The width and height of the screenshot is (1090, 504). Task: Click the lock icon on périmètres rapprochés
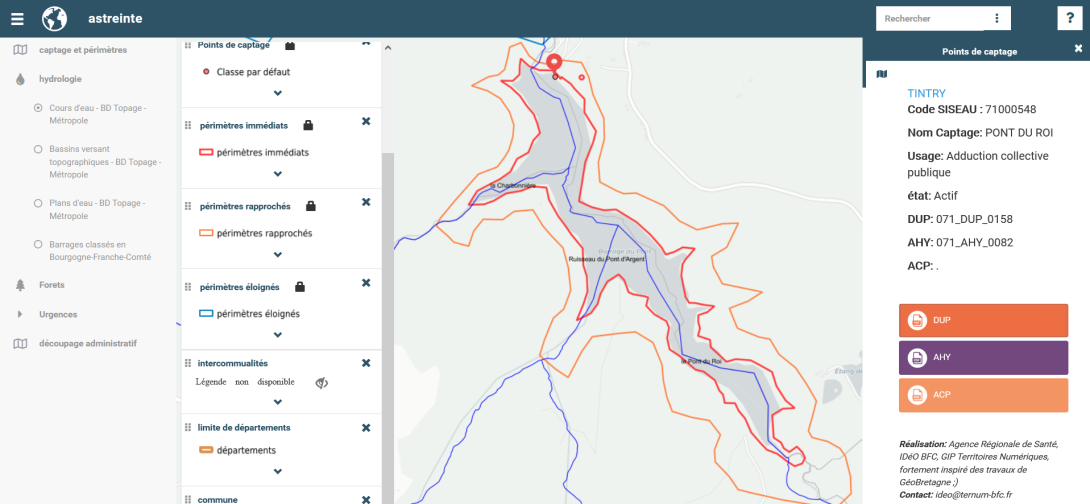310,206
